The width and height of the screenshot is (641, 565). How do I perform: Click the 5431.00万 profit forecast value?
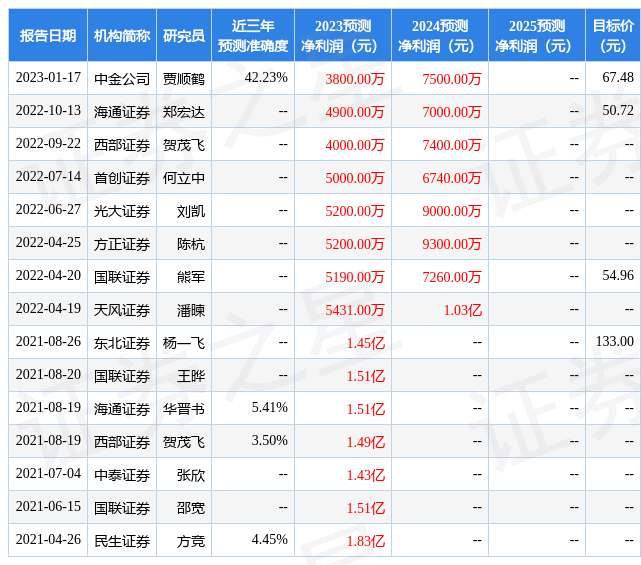coord(355,310)
